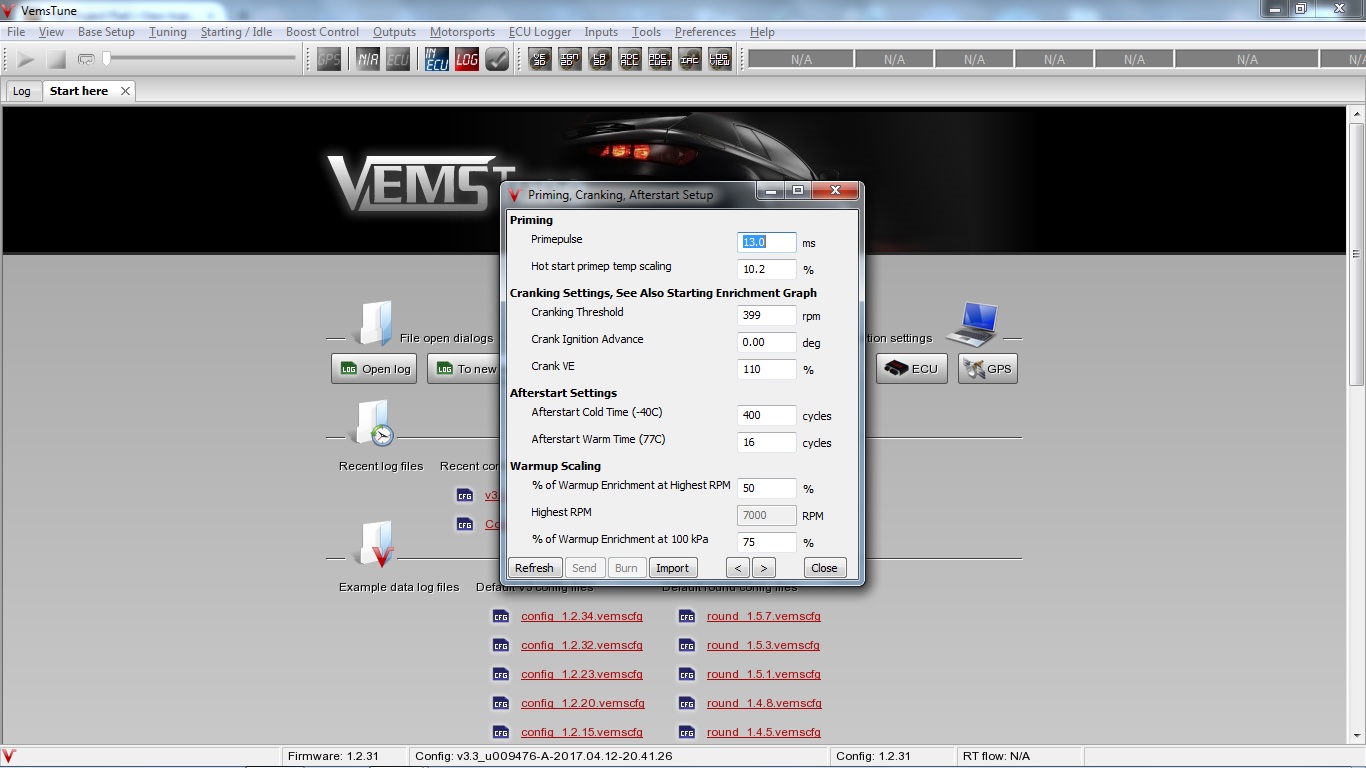Open the IAC view icon
This screenshot has height=768, width=1366.
coord(690,60)
